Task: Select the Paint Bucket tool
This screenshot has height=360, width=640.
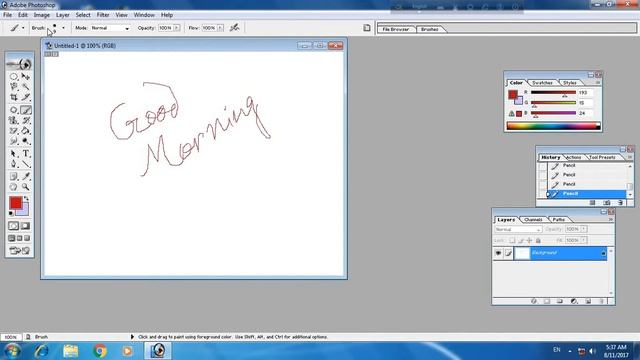Action: 26,131
